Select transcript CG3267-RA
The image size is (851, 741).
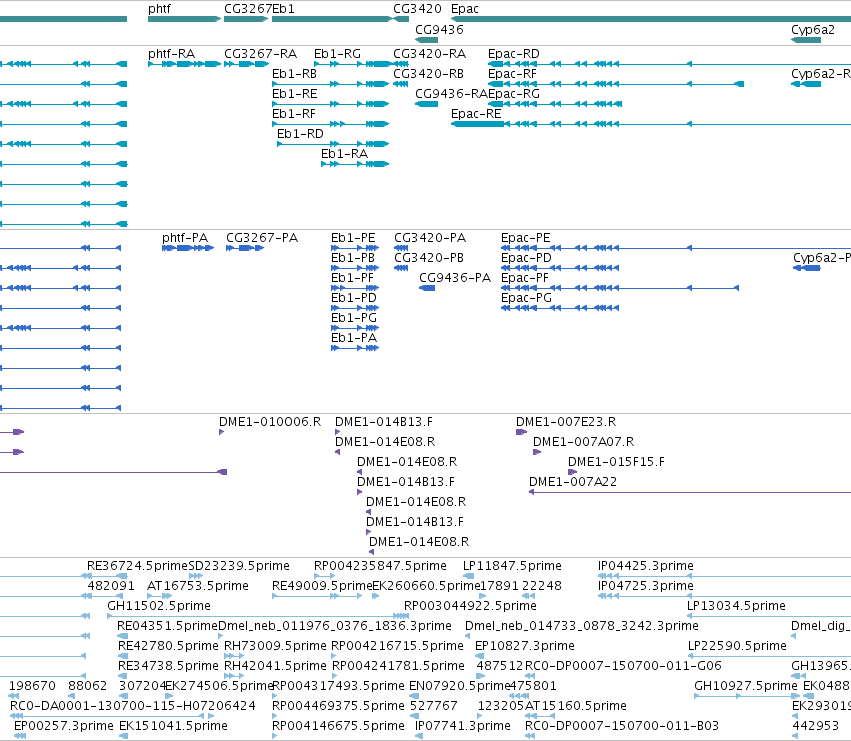pyautogui.click(x=246, y=64)
